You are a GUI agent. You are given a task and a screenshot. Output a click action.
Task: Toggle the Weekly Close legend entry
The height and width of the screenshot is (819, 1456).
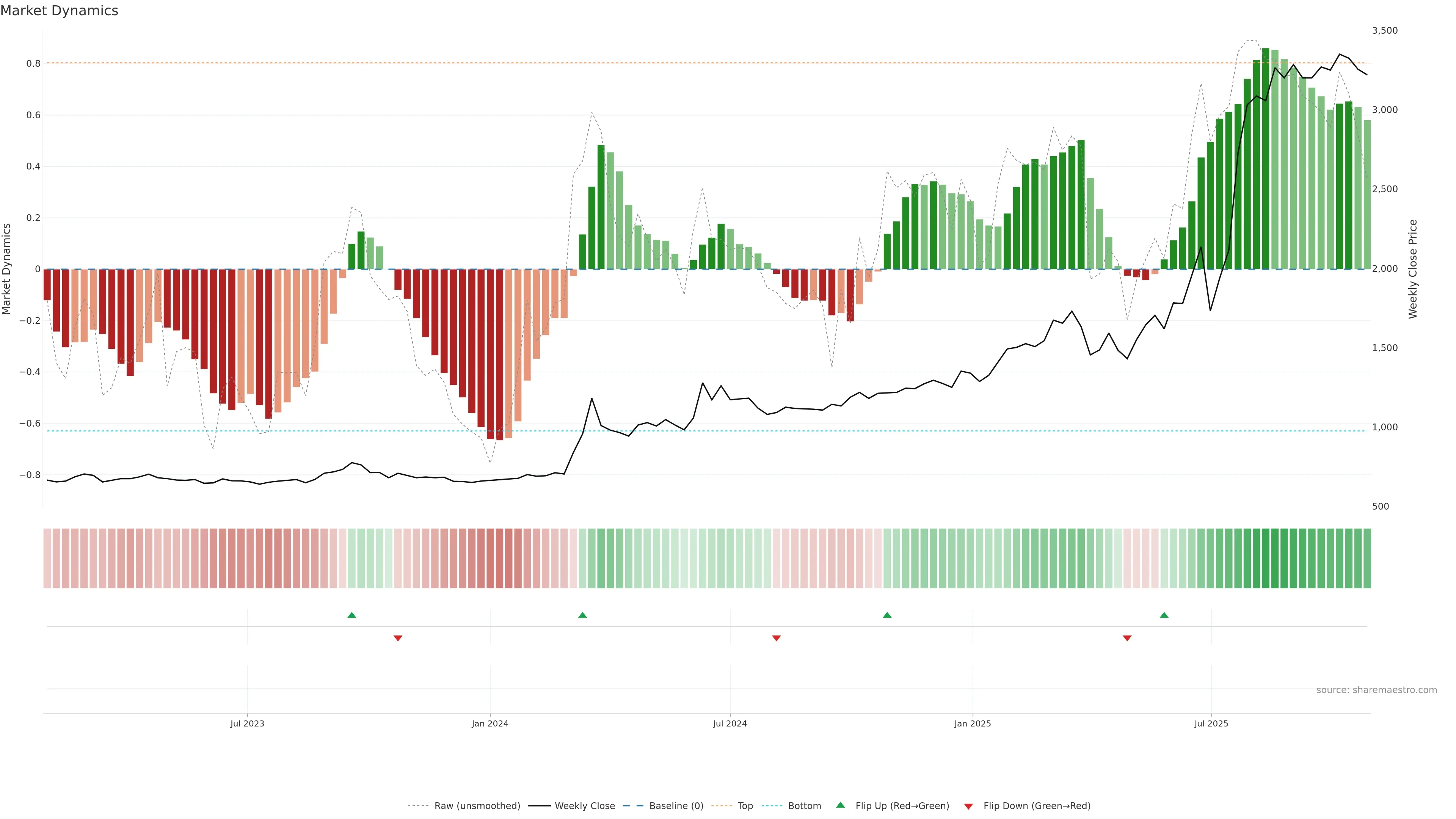[x=584, y=806]
